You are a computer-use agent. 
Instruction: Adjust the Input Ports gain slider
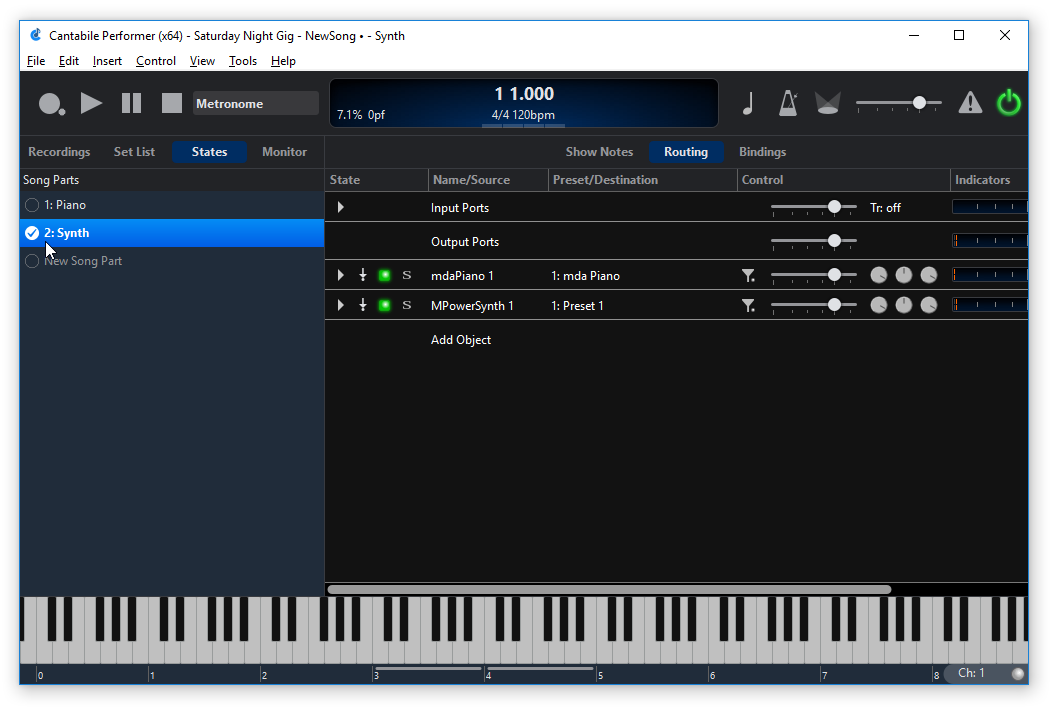tap(813, 208)
